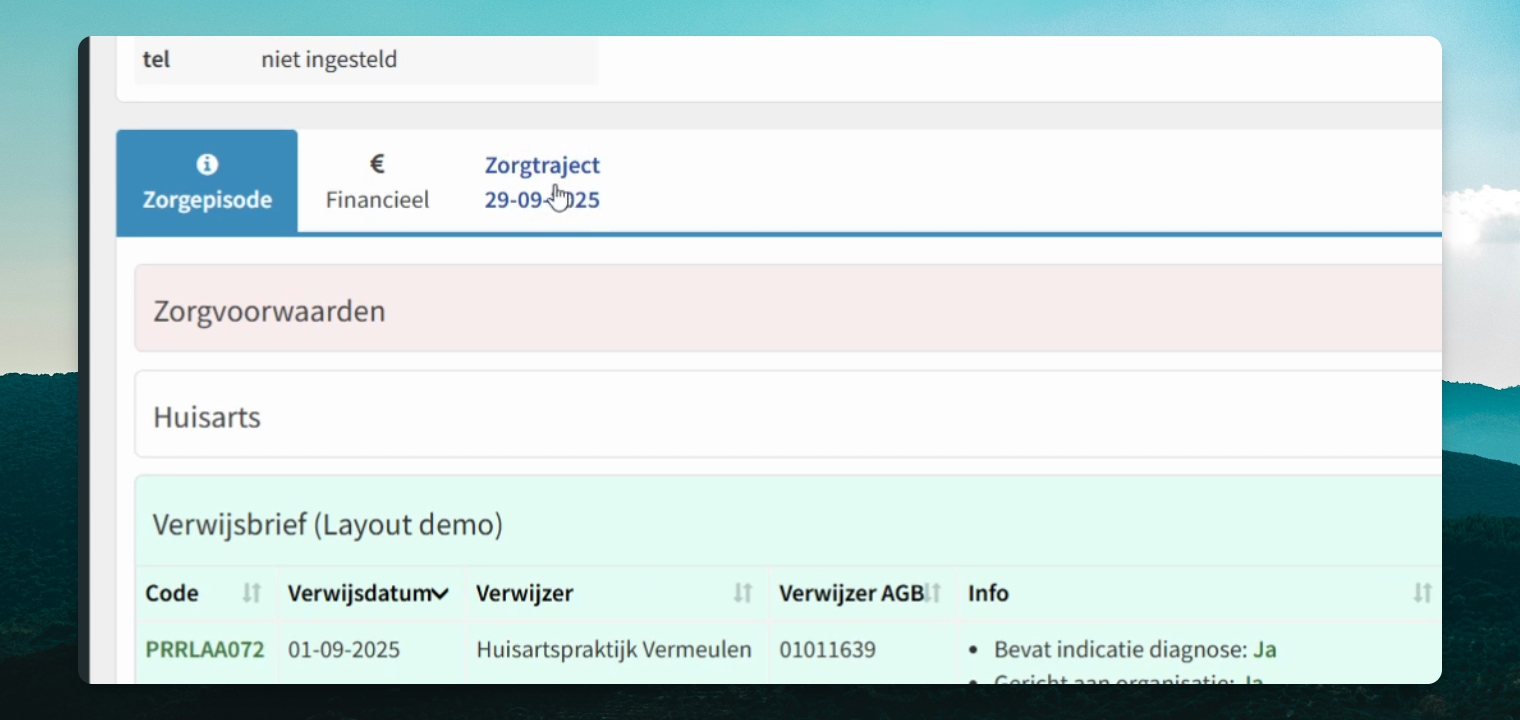
Task: Open the Zorgtraject 29-09-2025 tab
Action: pos(542,182)
